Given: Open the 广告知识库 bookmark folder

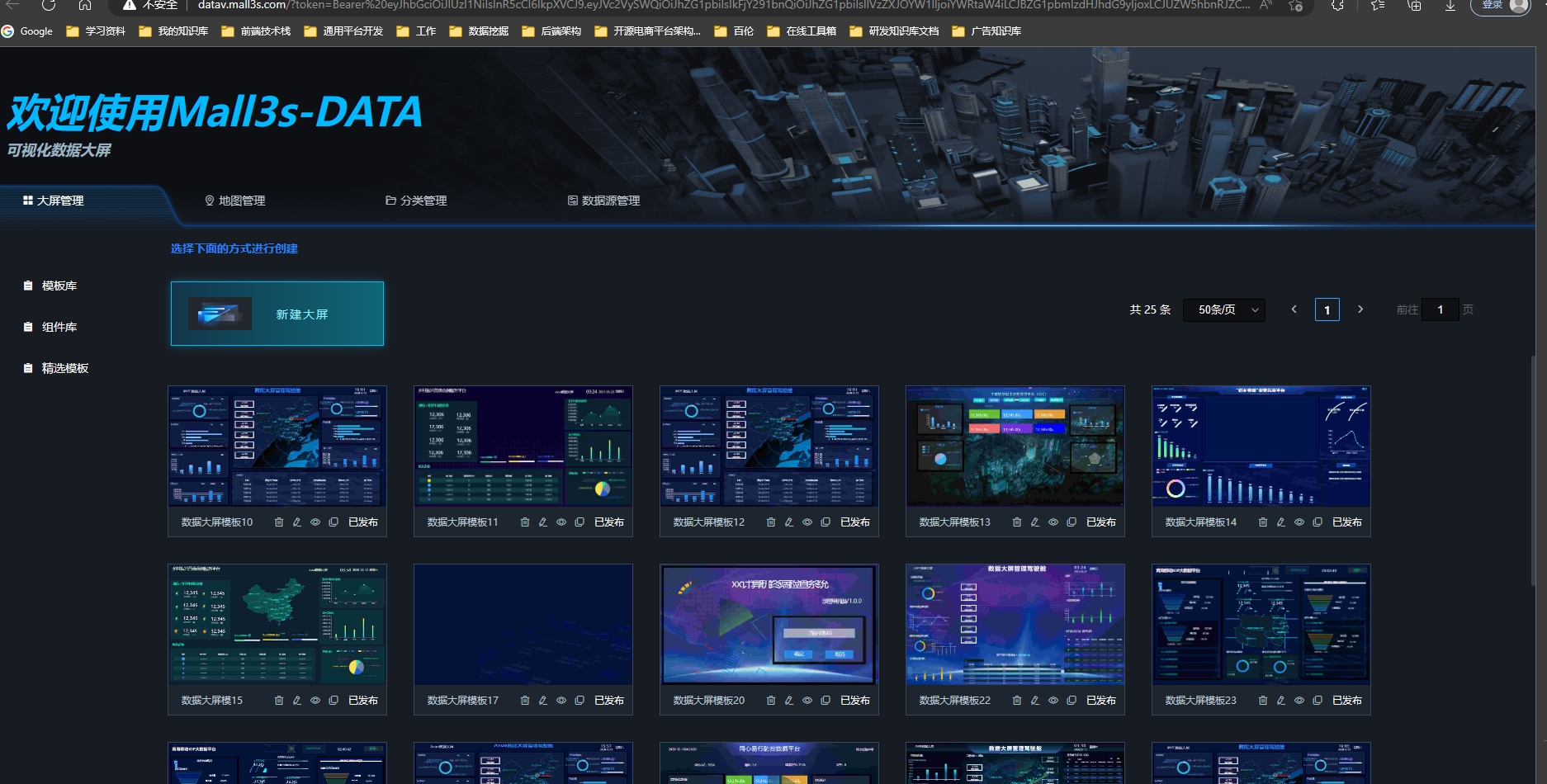Looking at the screenshot, I should coord(986,31).
